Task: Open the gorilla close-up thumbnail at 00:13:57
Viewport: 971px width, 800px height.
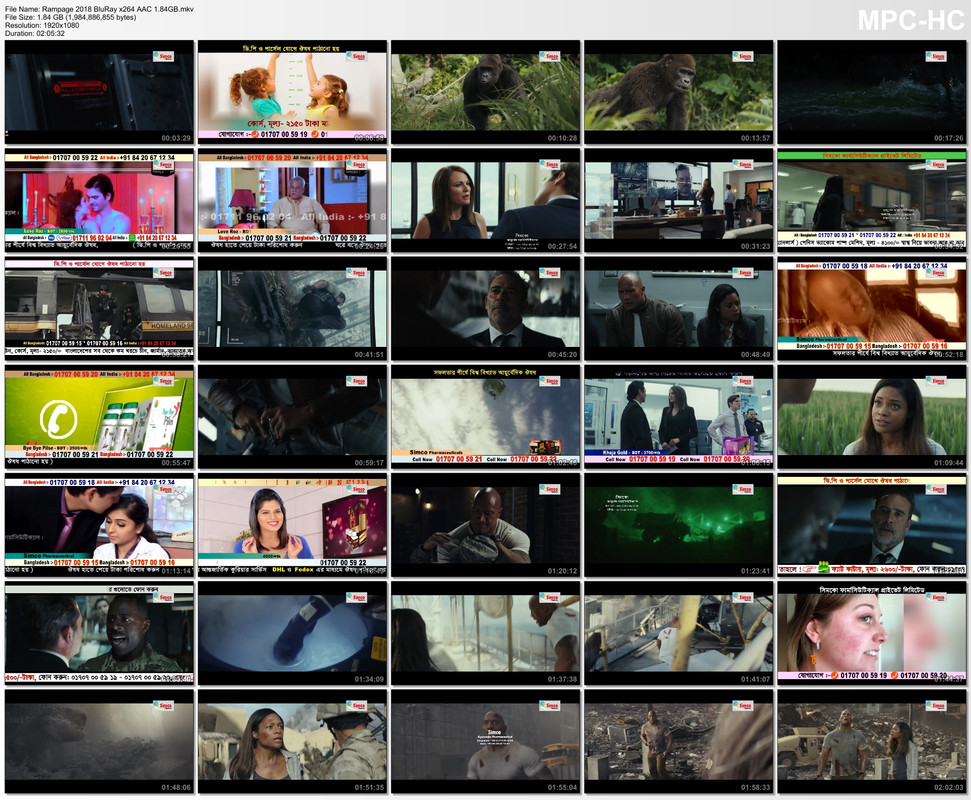Action: [x=679, y=92]
